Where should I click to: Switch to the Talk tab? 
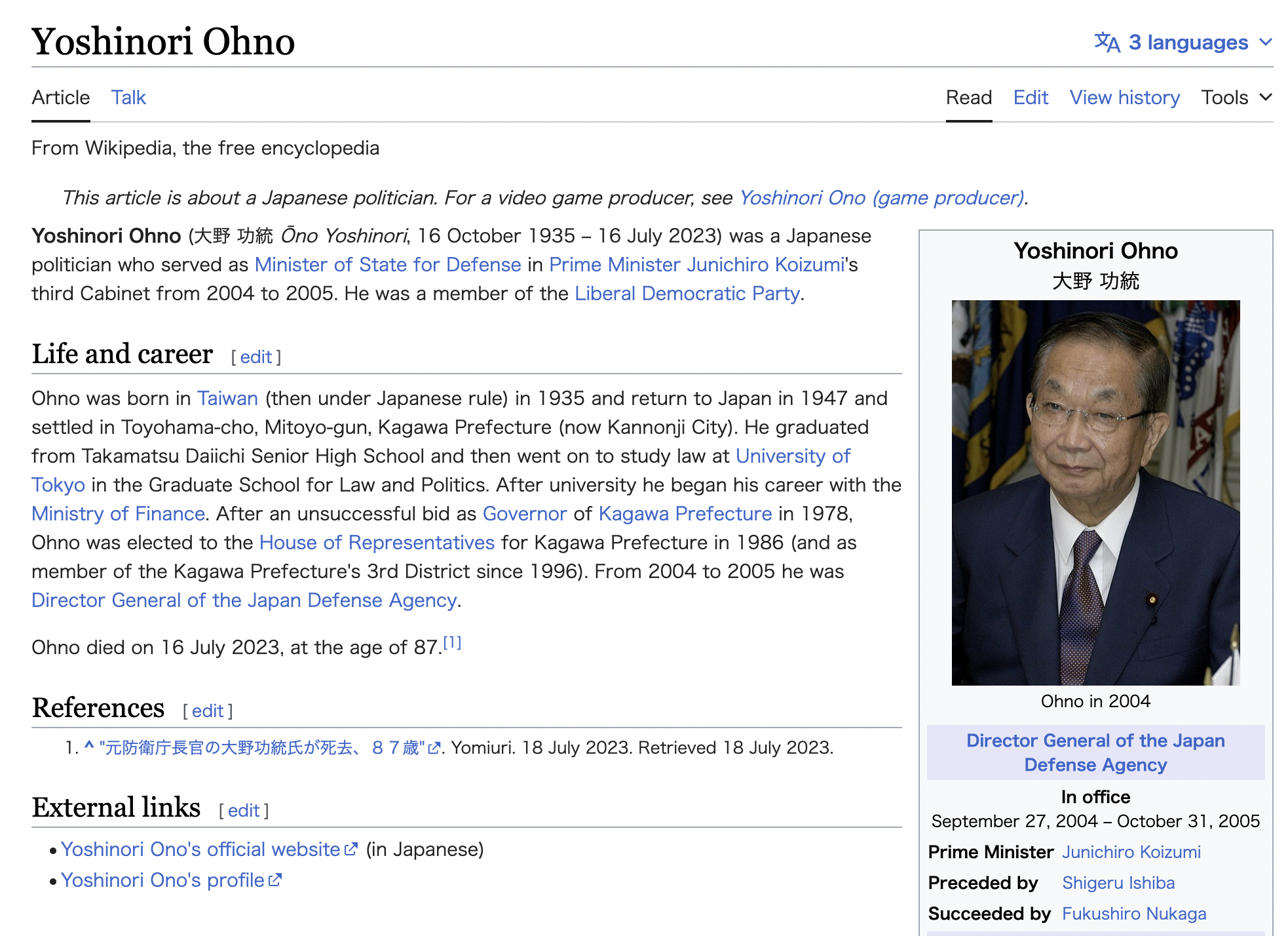click(x=128, y=98)
